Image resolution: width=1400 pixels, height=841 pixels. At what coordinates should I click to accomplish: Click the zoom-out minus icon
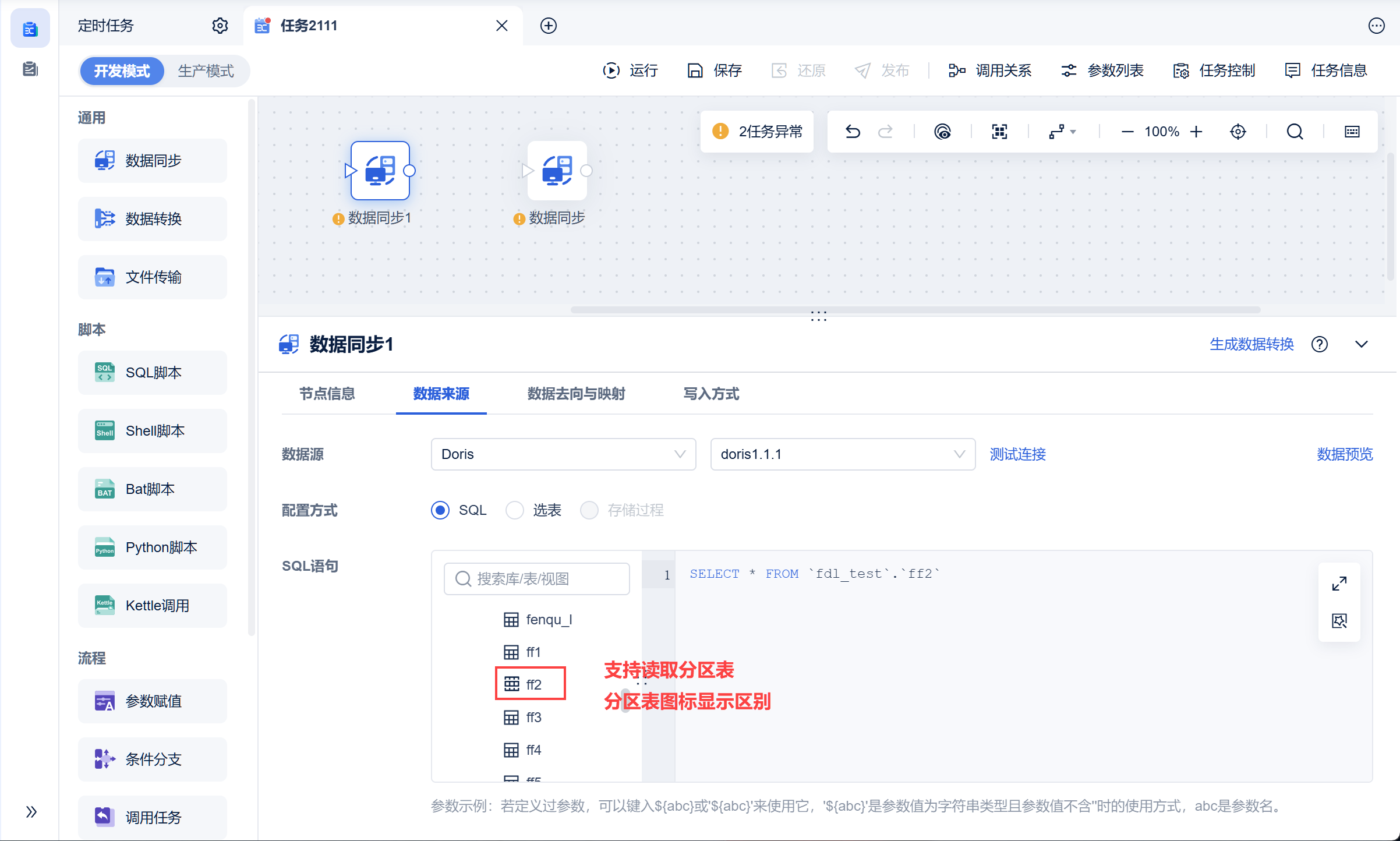point(1127,132)
